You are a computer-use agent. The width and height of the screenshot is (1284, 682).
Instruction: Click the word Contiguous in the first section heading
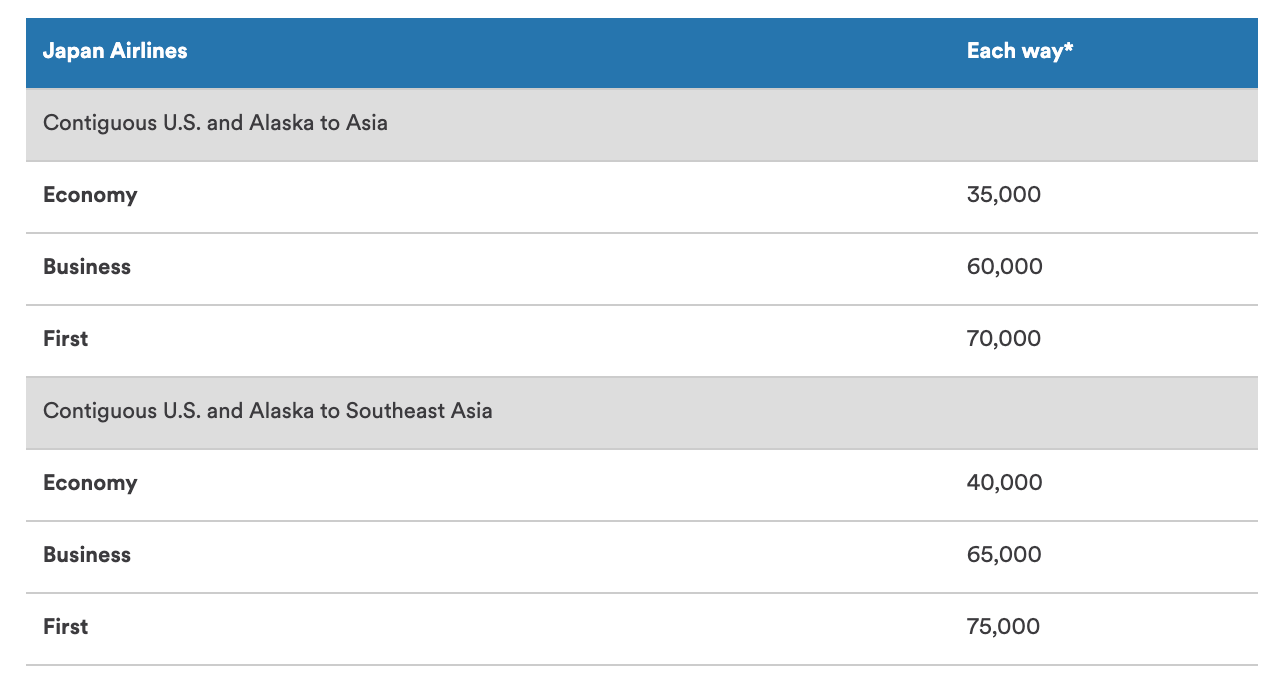click(x=94, y=123)
